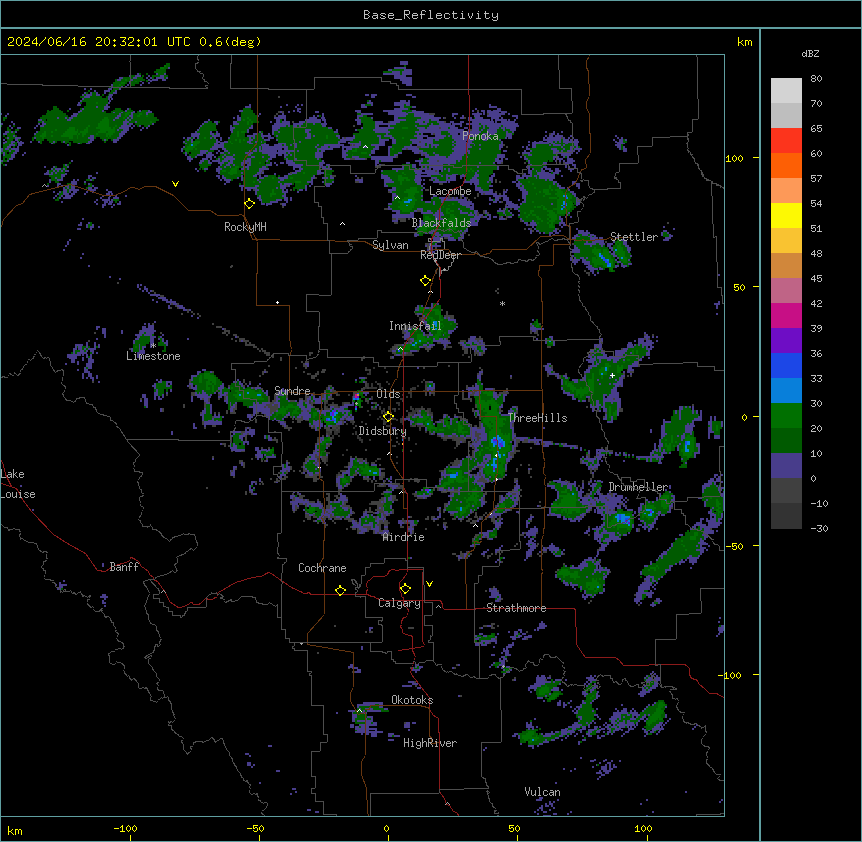Click the yellow diamond marker above RockyMH
The height and width of the screenshot is (842, 862).
[250, 204]
